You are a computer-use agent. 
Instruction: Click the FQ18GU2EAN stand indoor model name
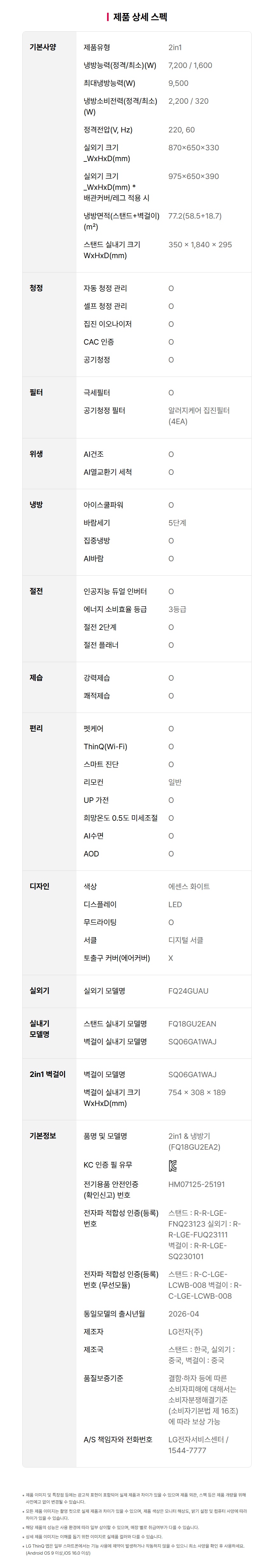tap(192, 1024)
